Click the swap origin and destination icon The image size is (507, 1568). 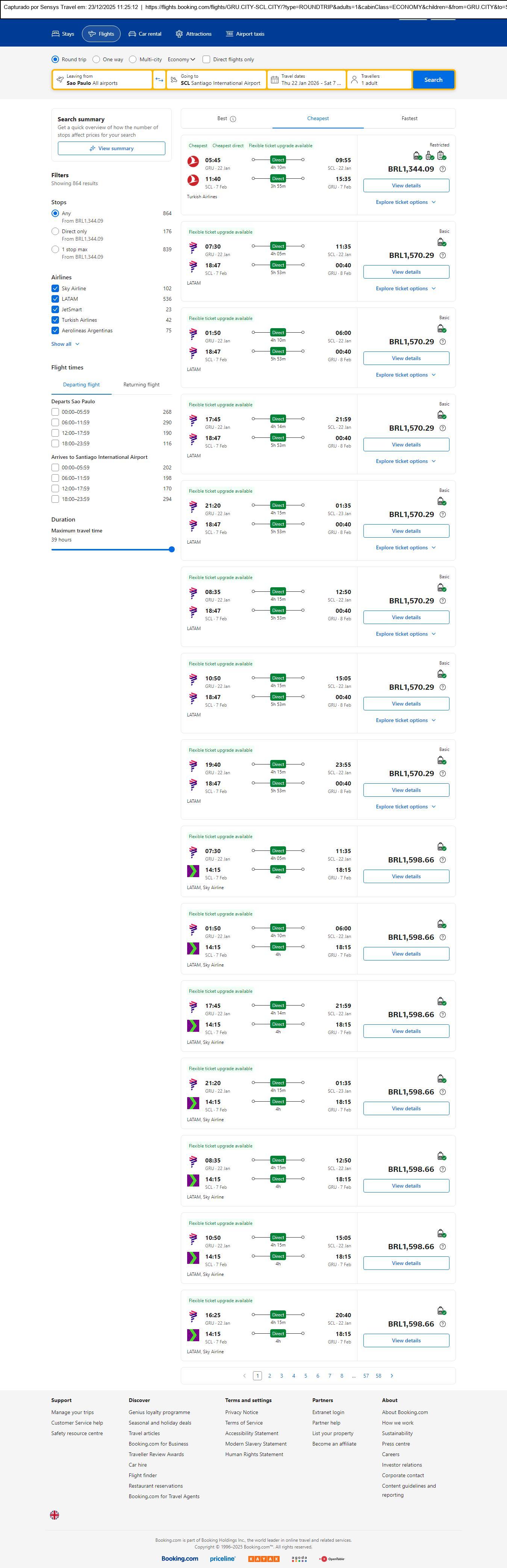tap(159, 80)
